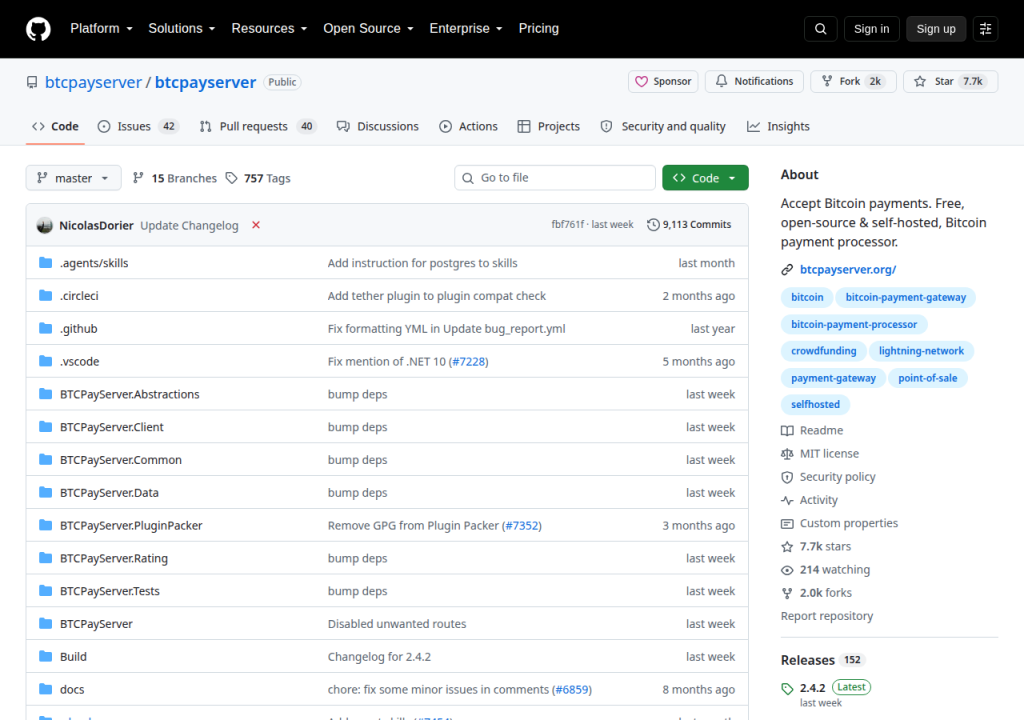Viewport: 1024px width, 720px height.
Task: Select the selfhosted topic tag
Action: [815, 404]
